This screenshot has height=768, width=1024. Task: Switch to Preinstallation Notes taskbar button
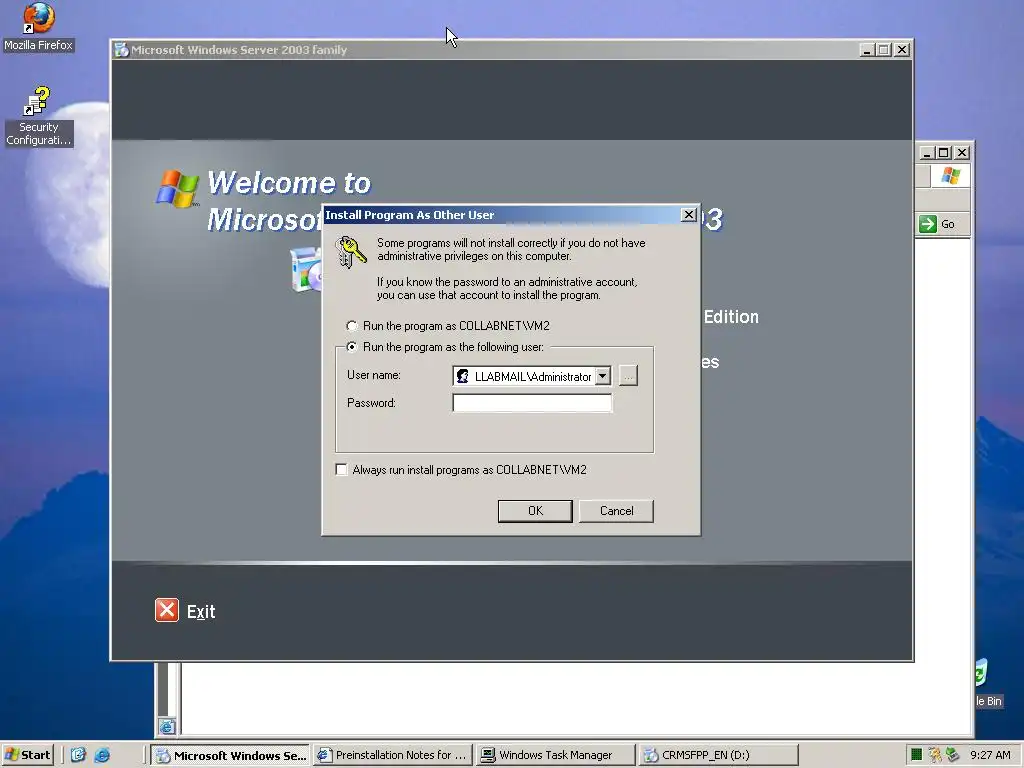pyautogui.click(x=393, y=755)
